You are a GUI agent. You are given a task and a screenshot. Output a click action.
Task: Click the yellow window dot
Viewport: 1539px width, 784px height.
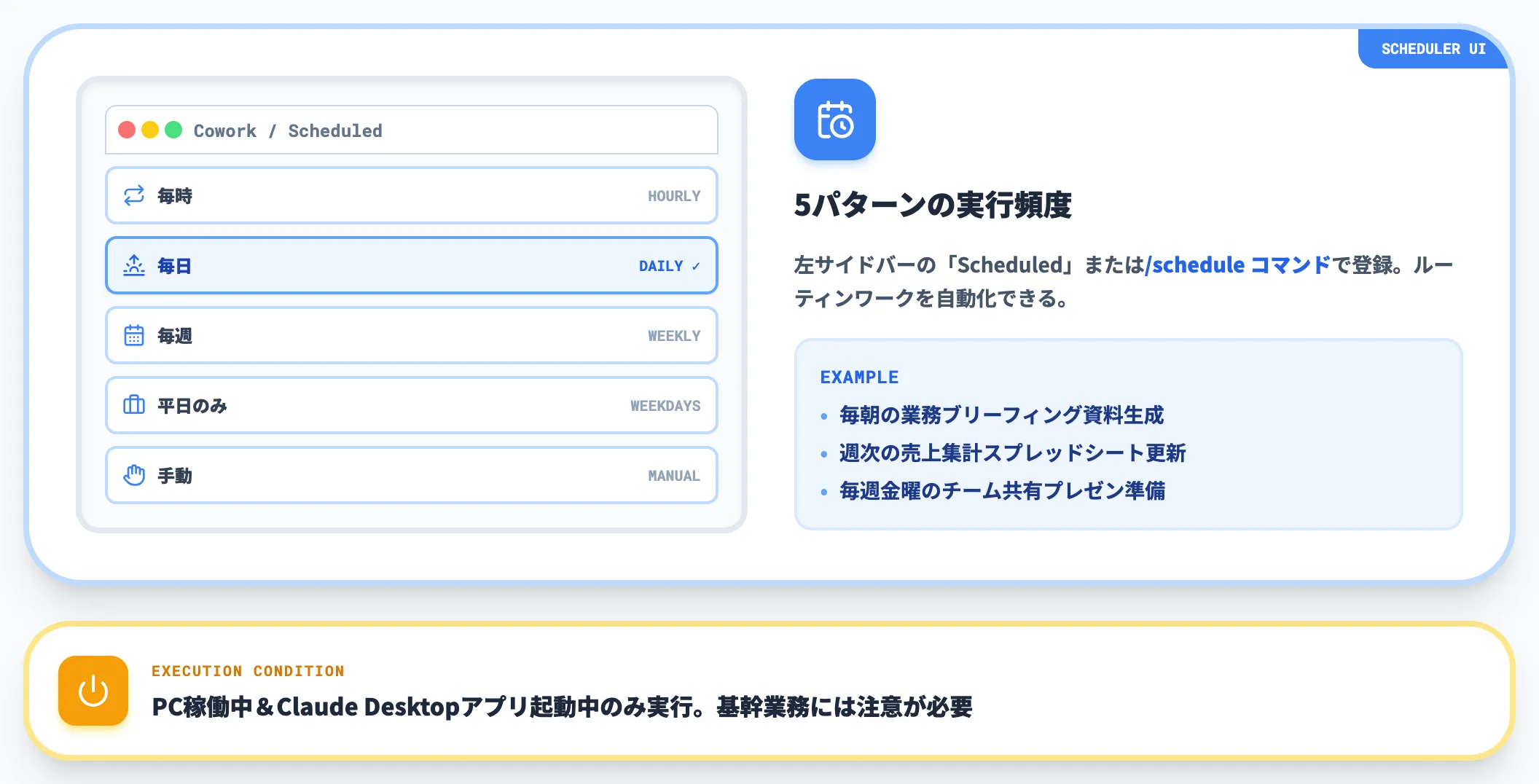point(150,130)
